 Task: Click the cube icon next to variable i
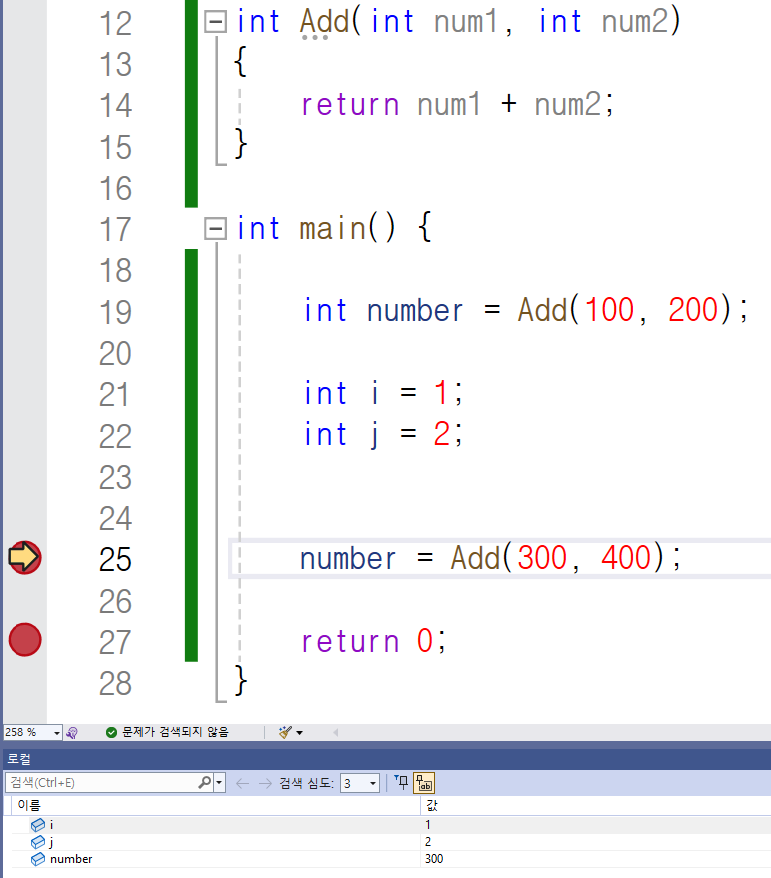coord(38,825)
